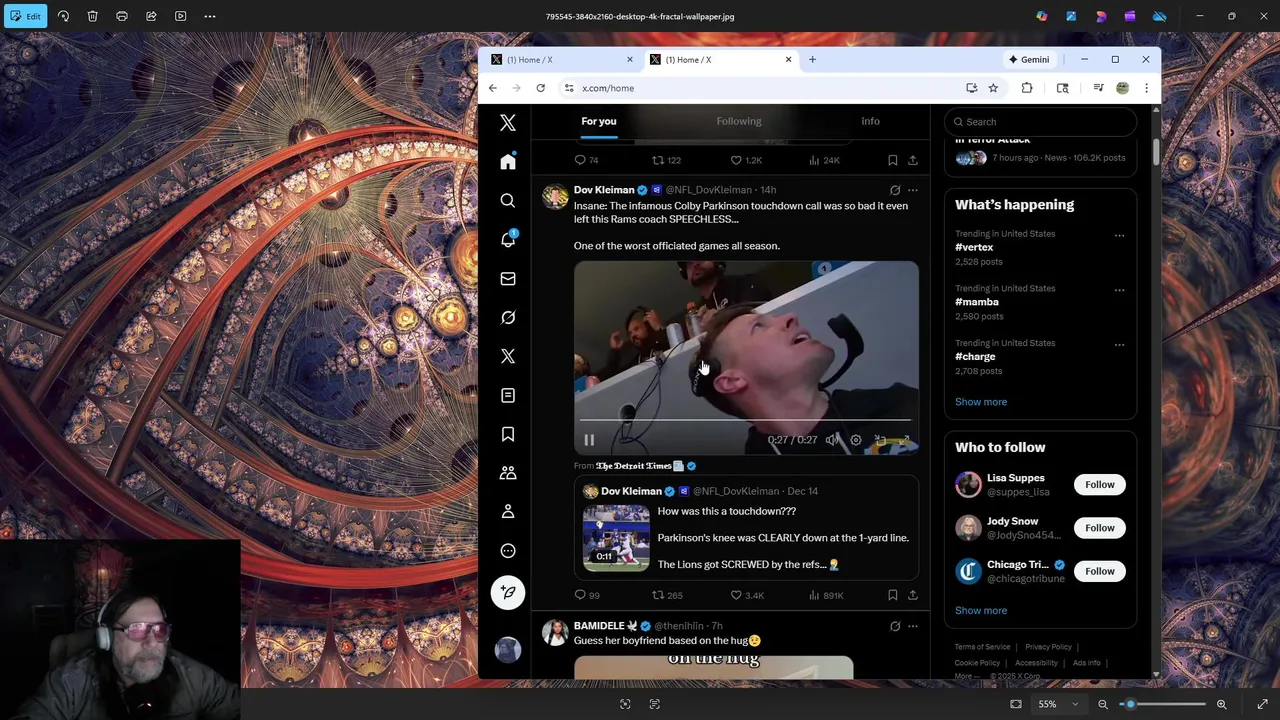
Task: Follow Lisa Suppes
Action: click(x=1099, y=485)
